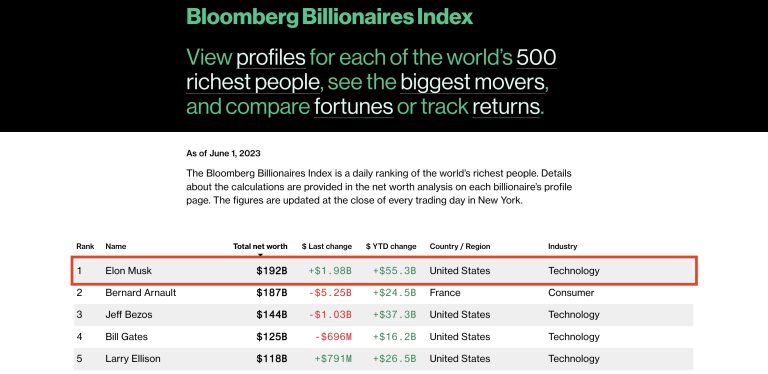768x374 pixels.
Task: Sort table by Name column header
Action: (x=116, y=246)
